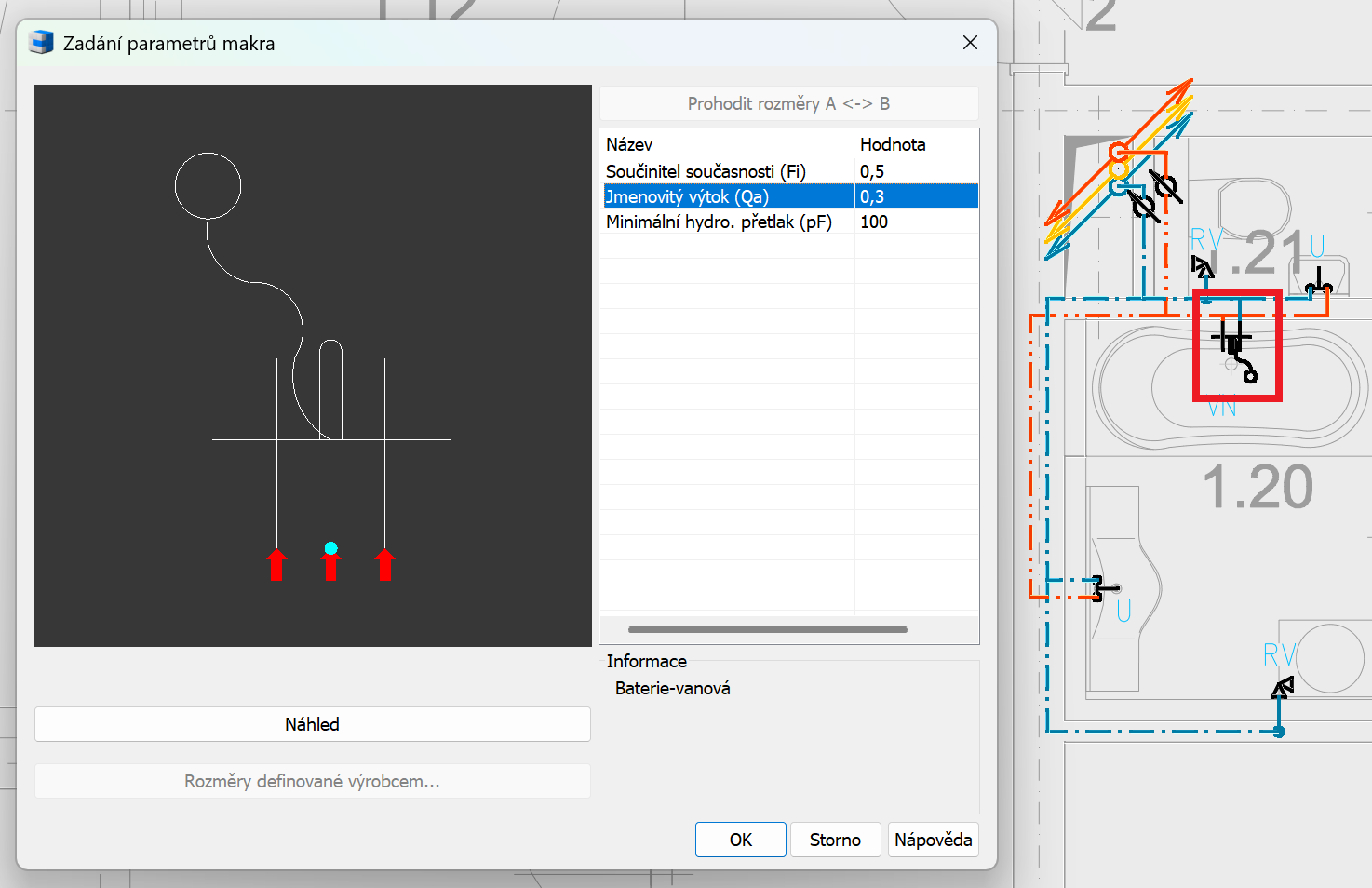Click the left red arrow in macro preview
This screenshot has height=888, width=1372.
276,564
